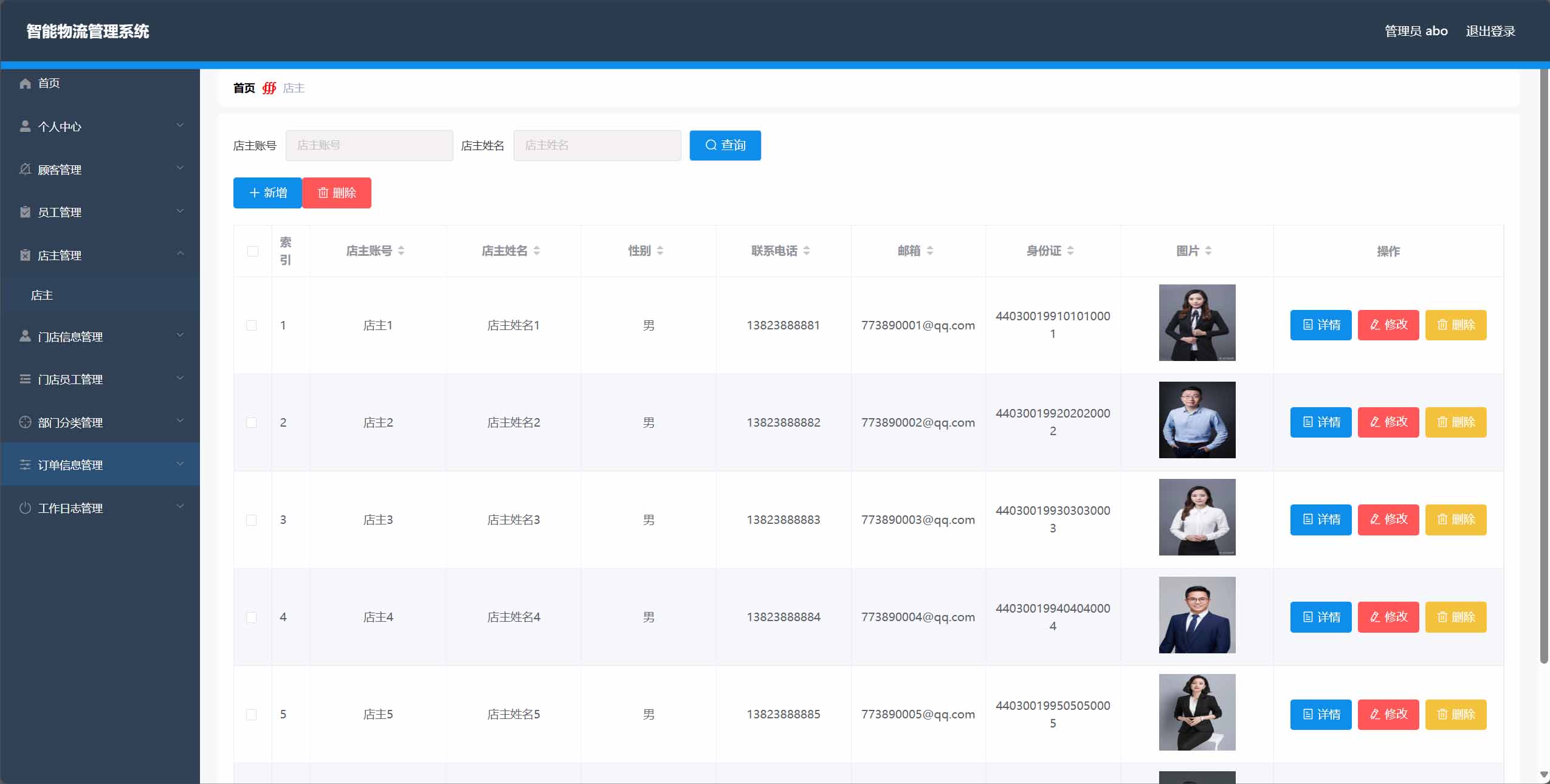The width and height of the screenshot is (1550, 784).
Task: Select the 店主 submenu item
Action: (x=100, y=295)
